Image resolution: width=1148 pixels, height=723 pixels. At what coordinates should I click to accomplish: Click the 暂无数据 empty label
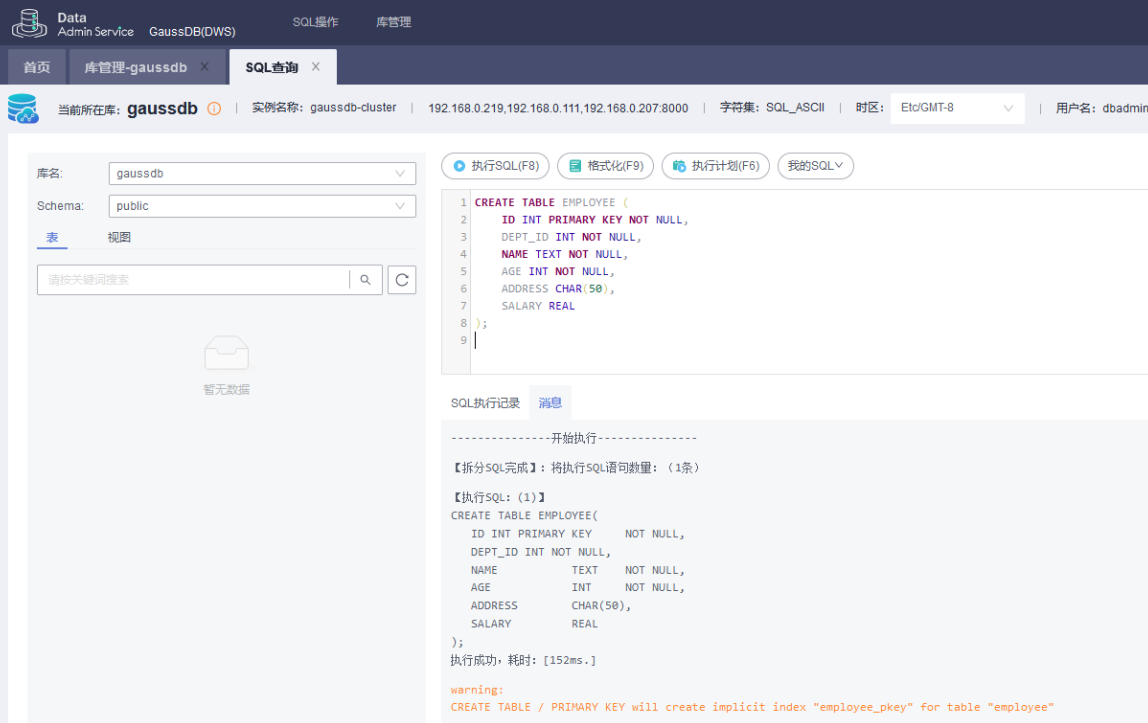coord(226,389)
